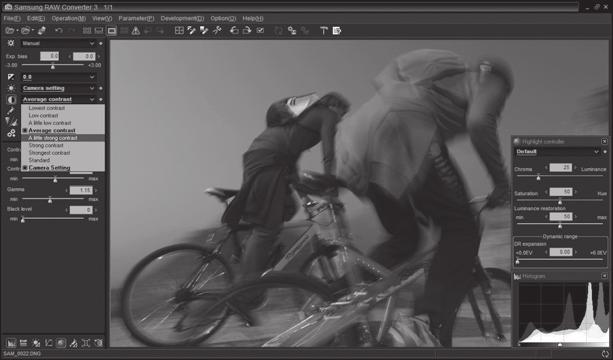Toggle the checked Camera Setting list entry
The height and width of the screenshot is (360, 613).
point(63,168)
